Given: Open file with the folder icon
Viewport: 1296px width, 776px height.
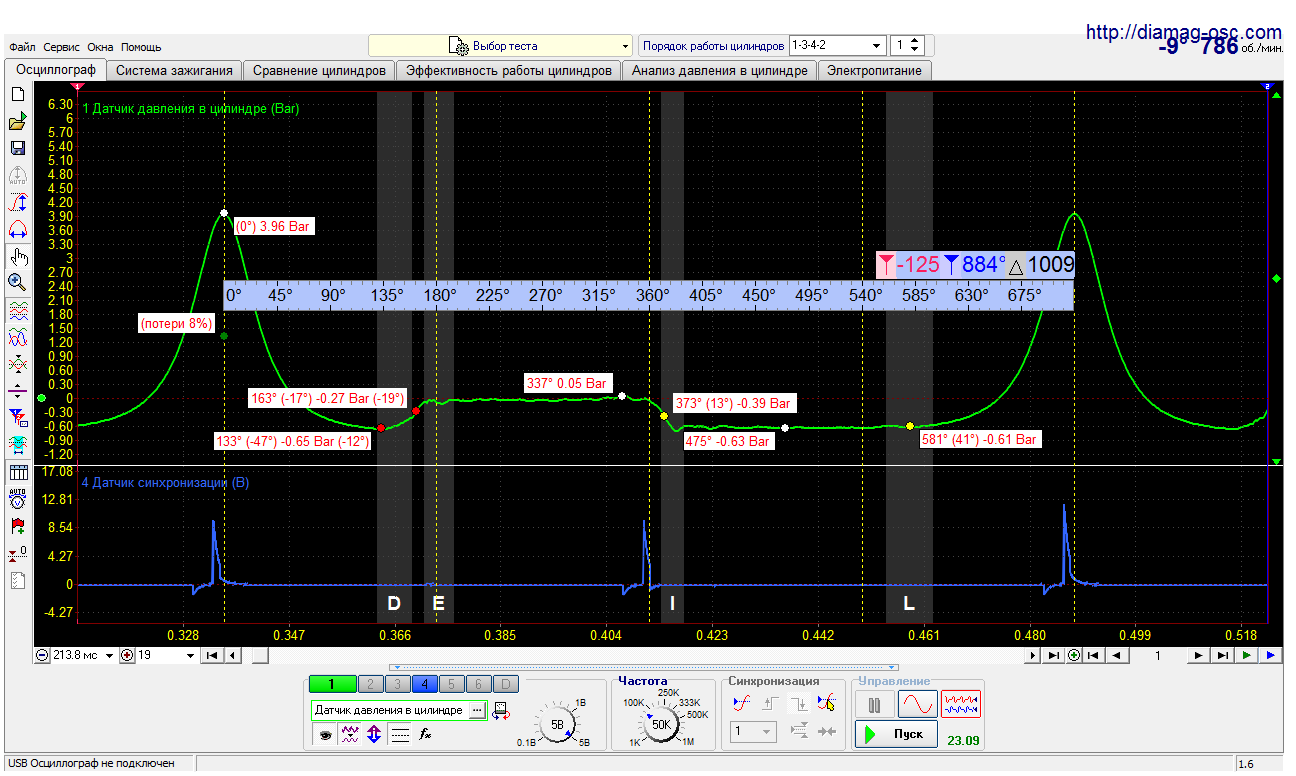Looking at the screenshot, I should pyautogui.click(x=17, y=122).
